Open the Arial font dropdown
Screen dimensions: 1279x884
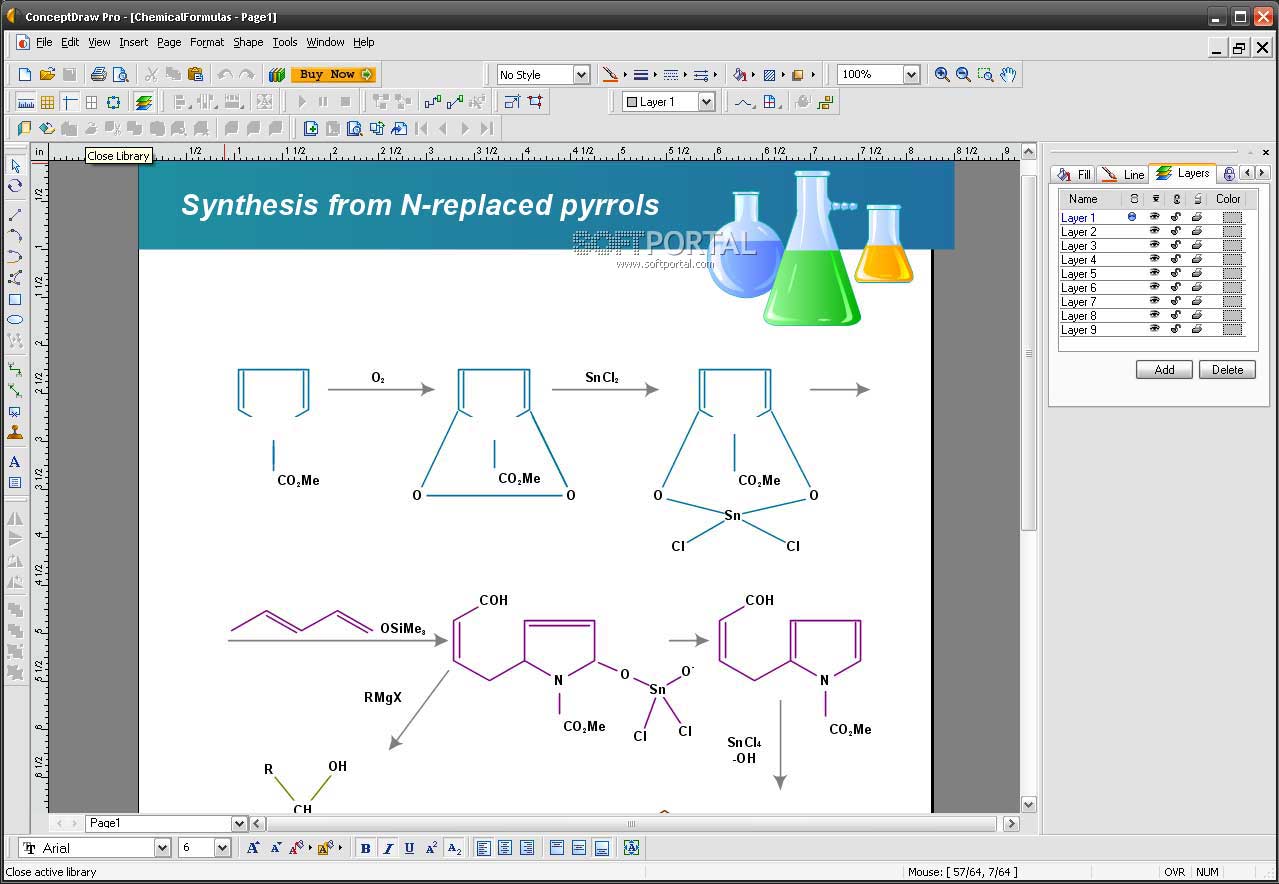[162, 848]
